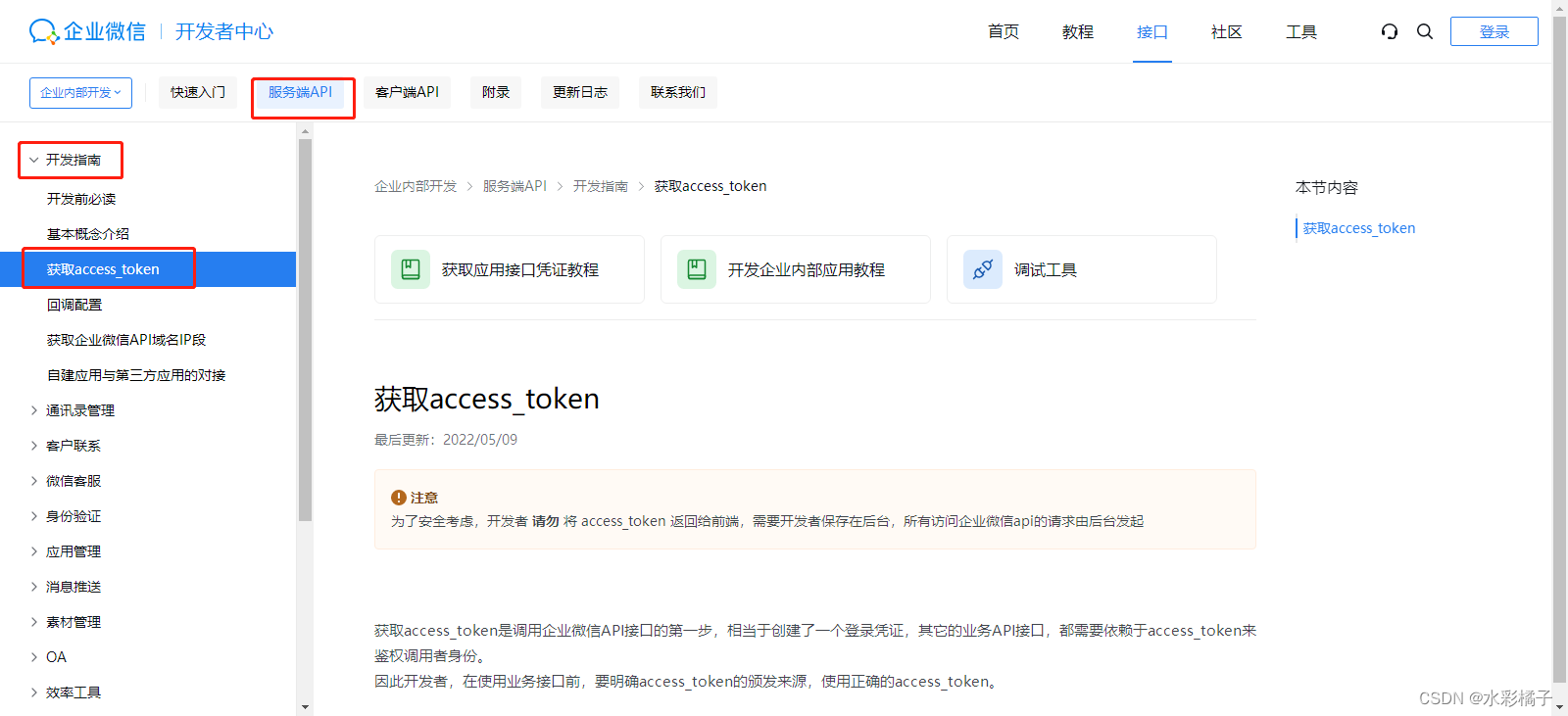Click the 登录 button
The width and height of the screenshot is (1568, 716).
1494,31
